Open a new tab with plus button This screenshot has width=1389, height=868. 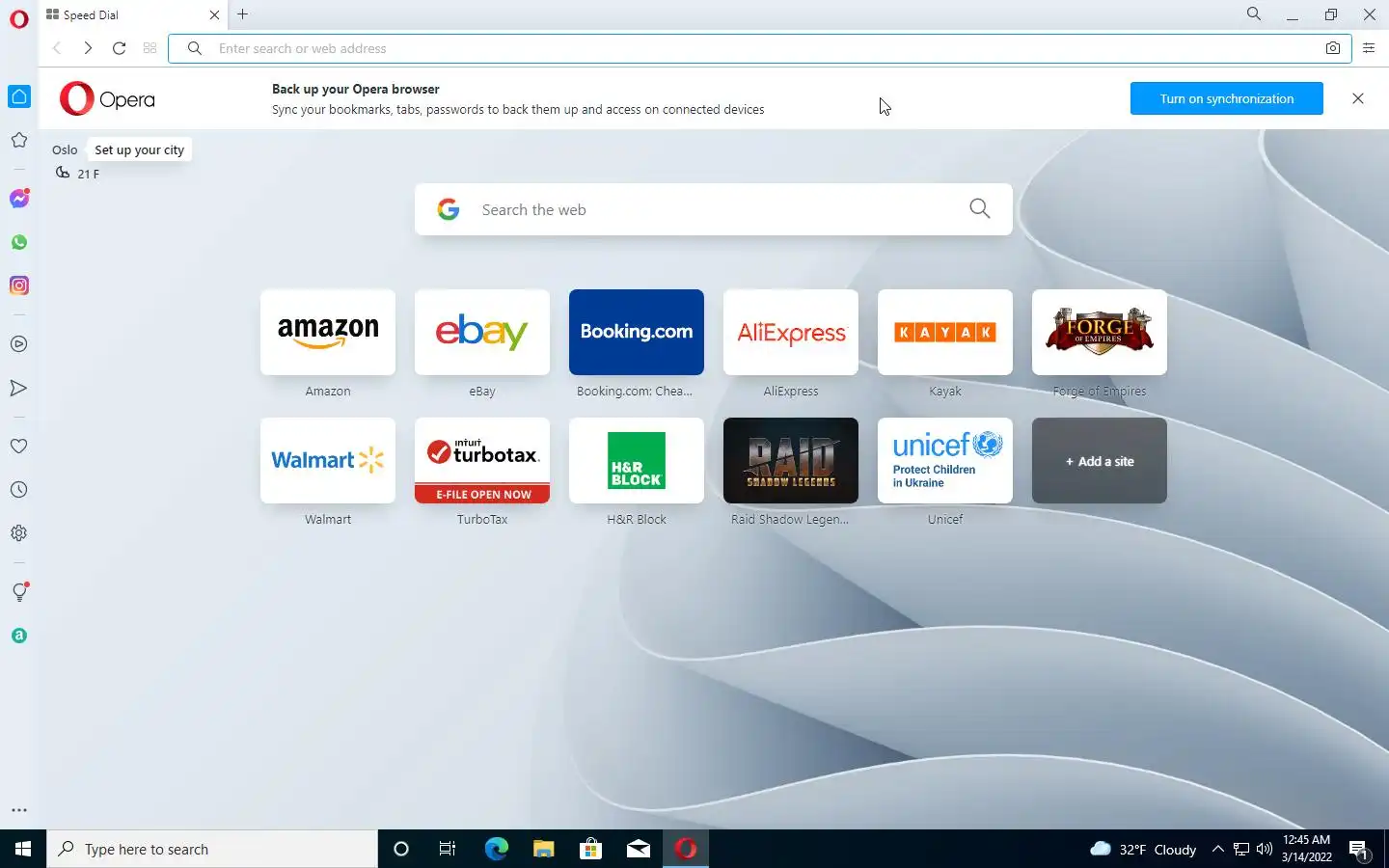tap(243, 14)
